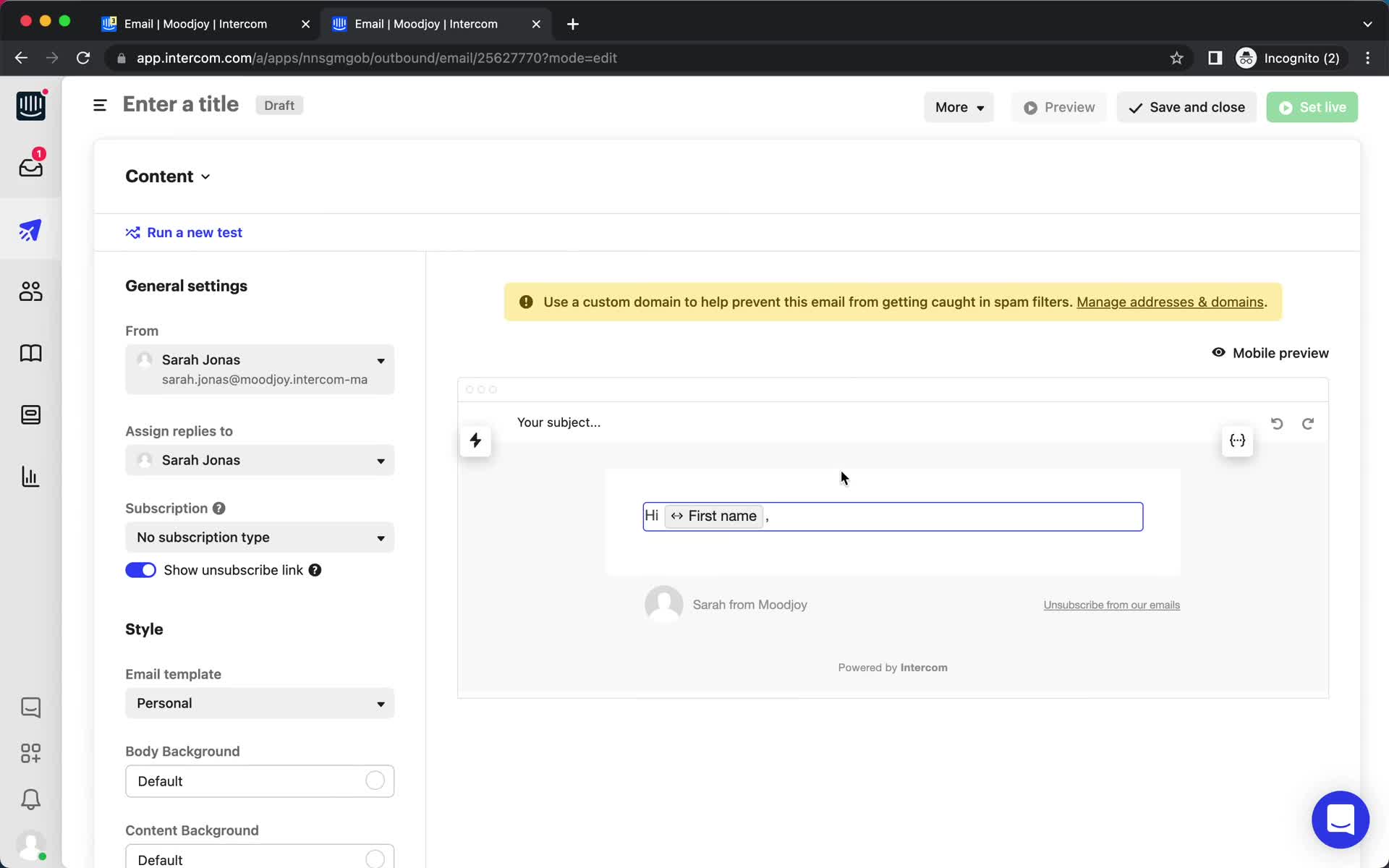Open the Subscription type dropdown

260,537
